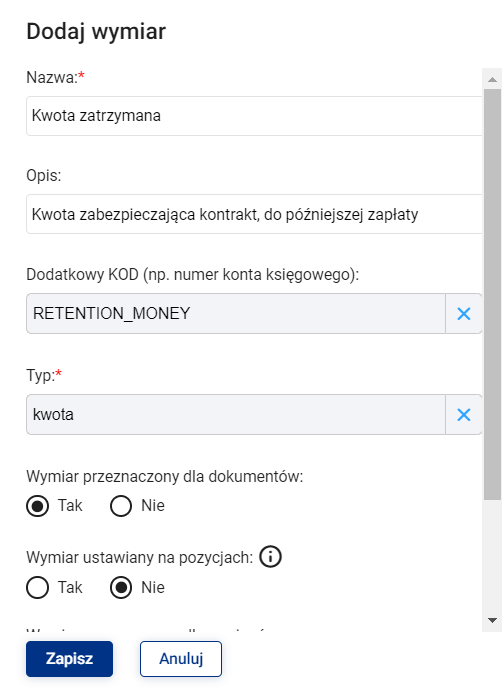Select Nie for Wymiar przeznaczony dla dokumentów
The height and width of the screenshot is (700, 502).
(x=121, y=506)
